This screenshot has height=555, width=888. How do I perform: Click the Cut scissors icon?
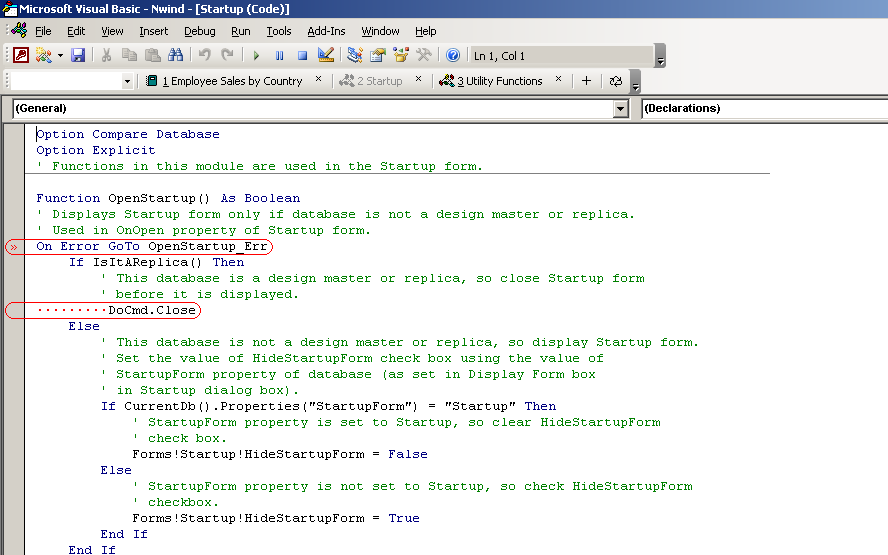(106, 55)
